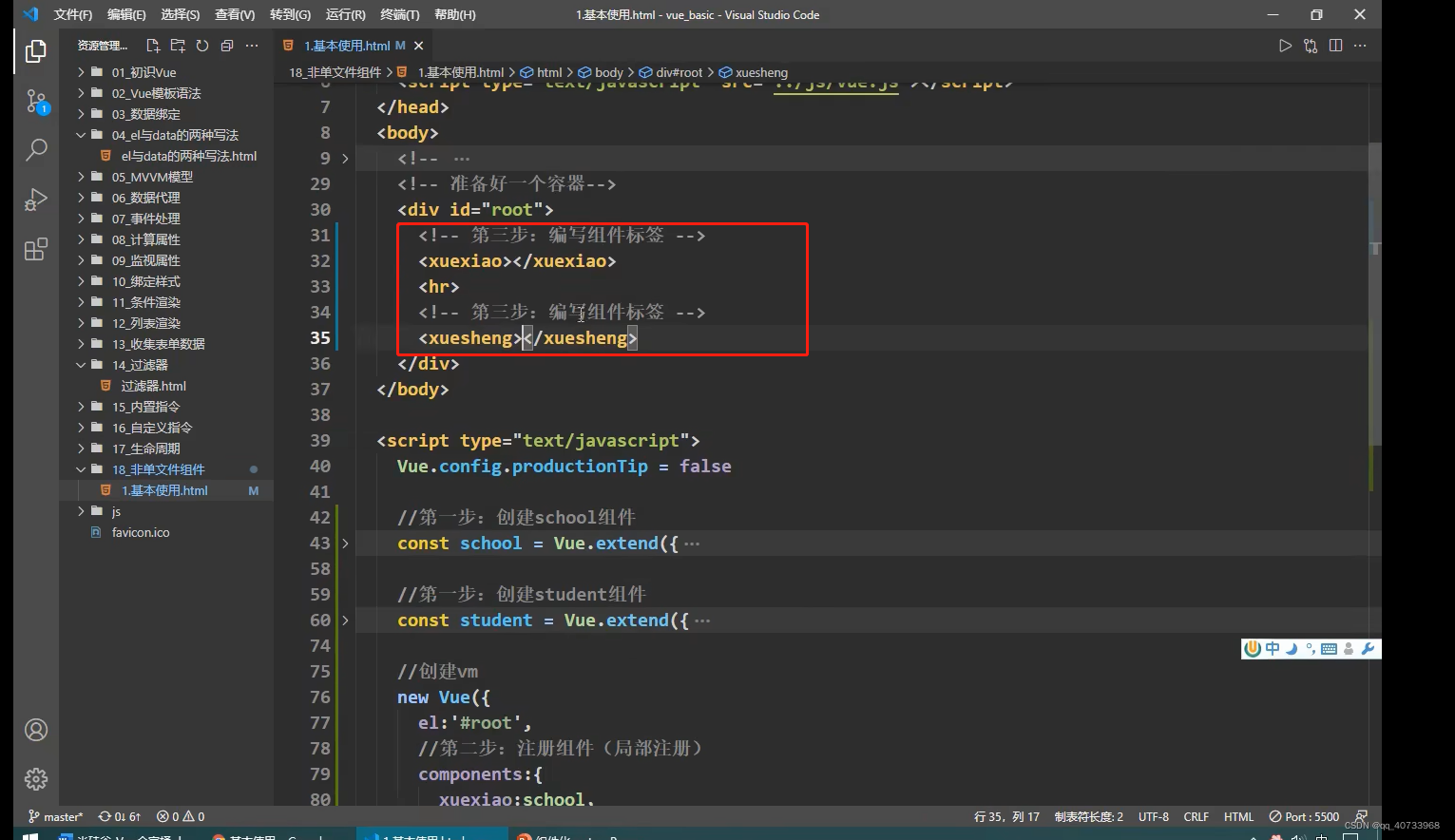Click the moon icon in IME toolbar
This screenshot has height=840, width=1455.
(x=1292, y=649)
